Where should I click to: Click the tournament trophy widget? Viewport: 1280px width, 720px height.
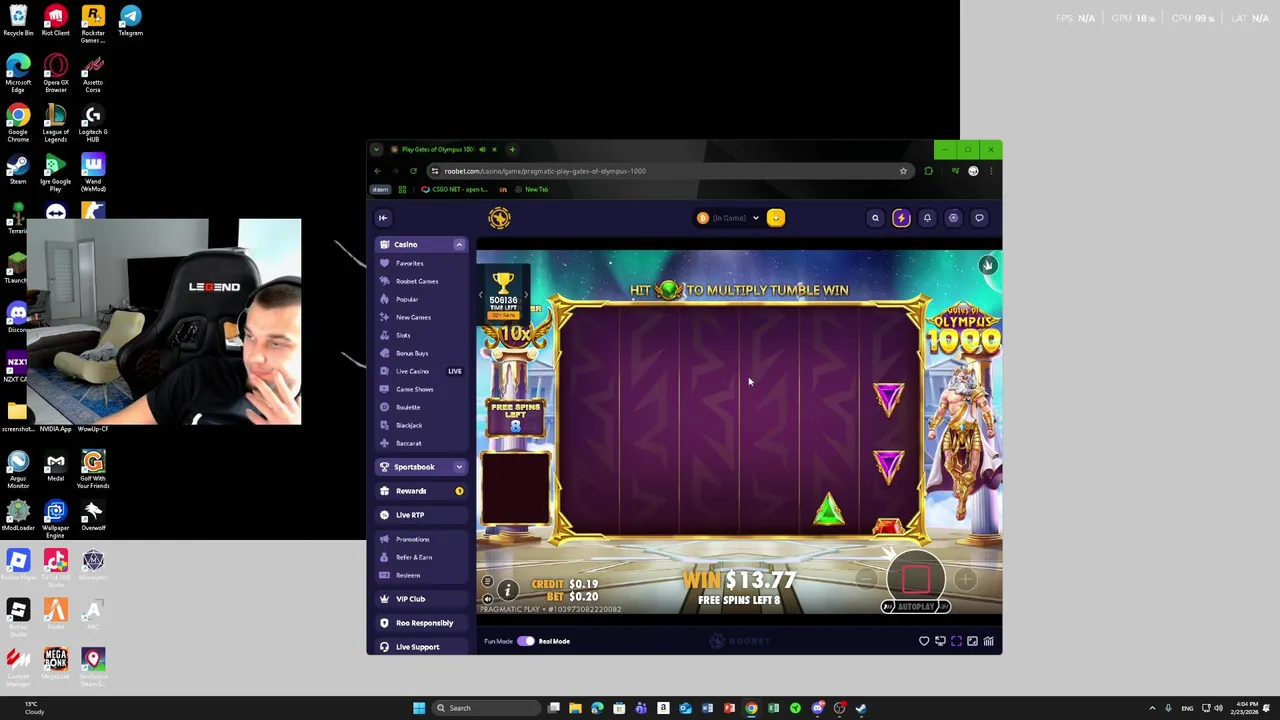tap(503, 295)
